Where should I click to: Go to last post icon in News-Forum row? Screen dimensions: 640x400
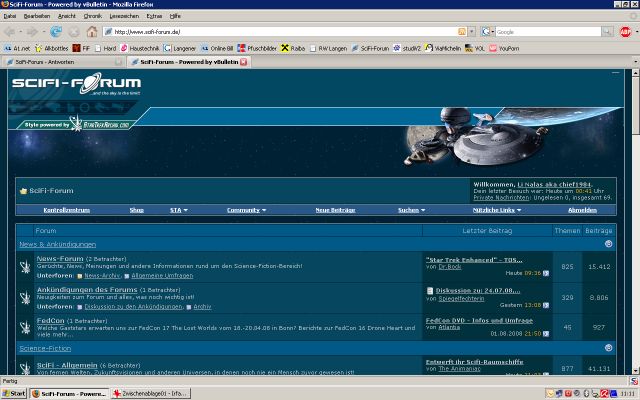pos(546,272)
